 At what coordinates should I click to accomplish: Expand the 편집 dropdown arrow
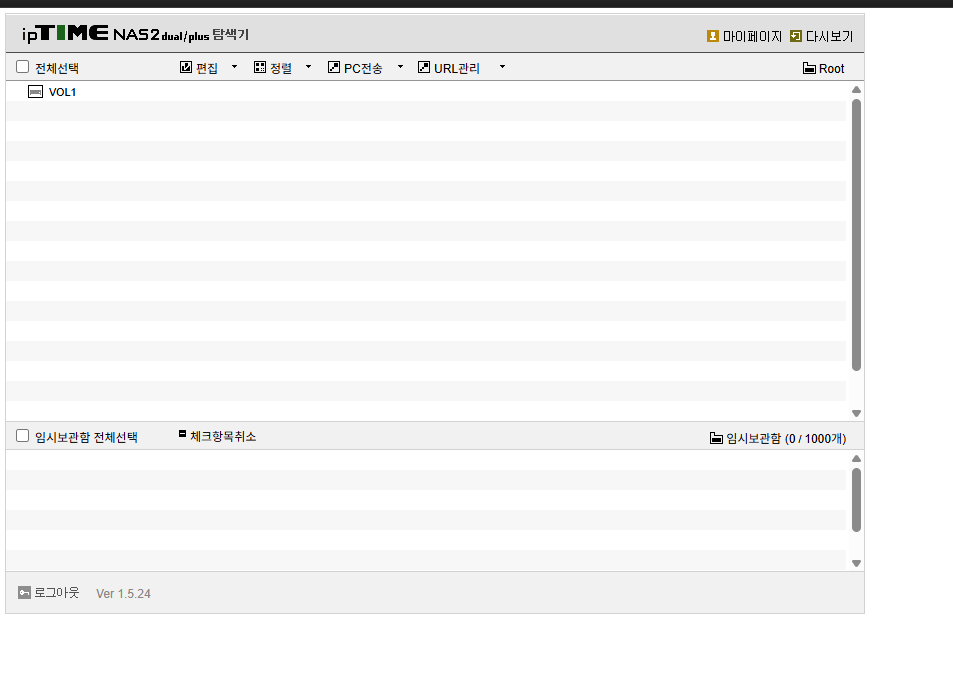point(235,67)
